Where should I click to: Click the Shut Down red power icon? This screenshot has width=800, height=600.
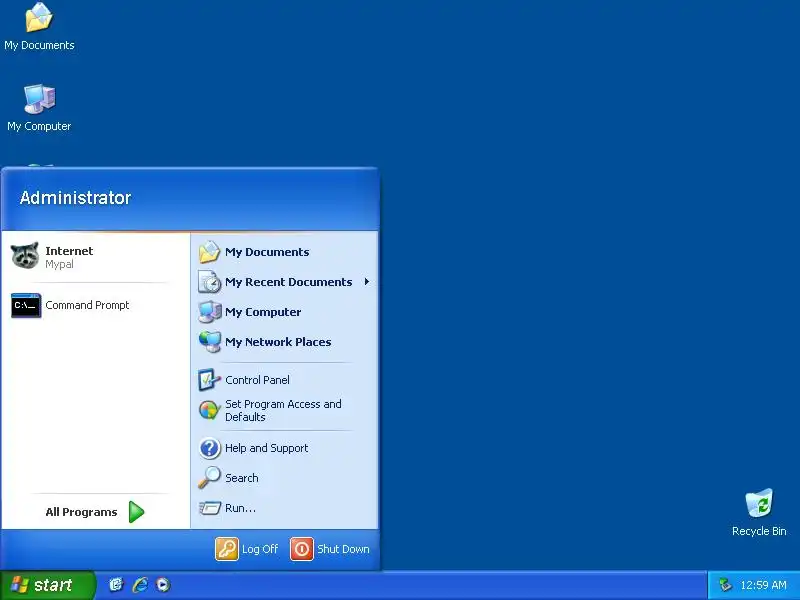[x=302, y=549]
